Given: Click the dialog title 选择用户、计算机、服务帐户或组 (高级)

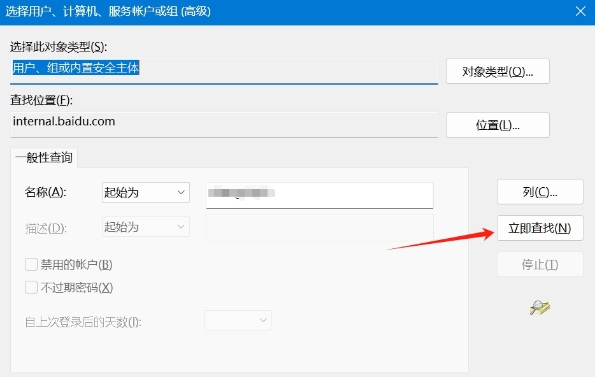Looking at the screenshot, I should [108, 11].
